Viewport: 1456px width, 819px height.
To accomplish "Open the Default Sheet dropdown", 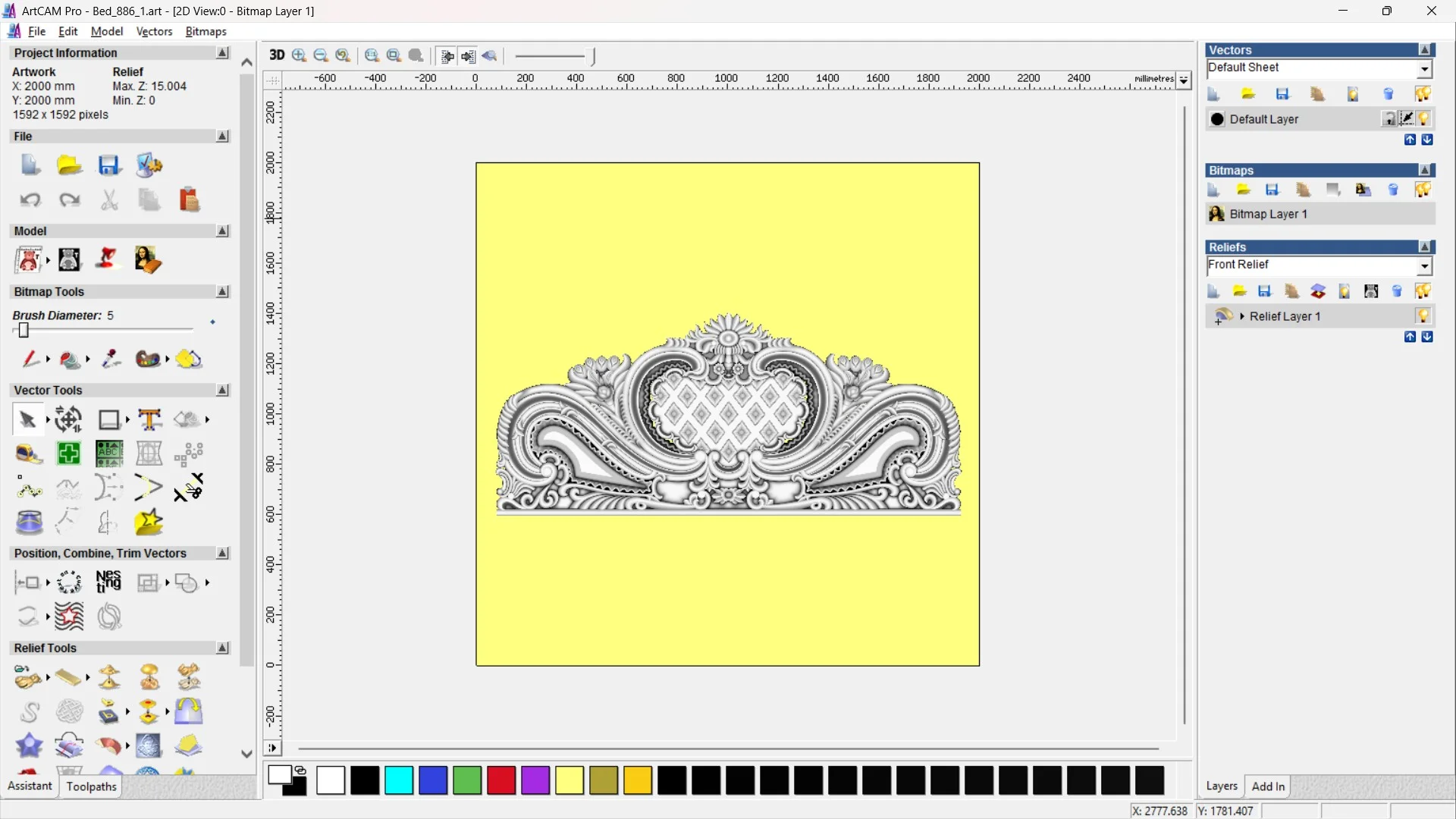I will click(x=1424, y=69).
